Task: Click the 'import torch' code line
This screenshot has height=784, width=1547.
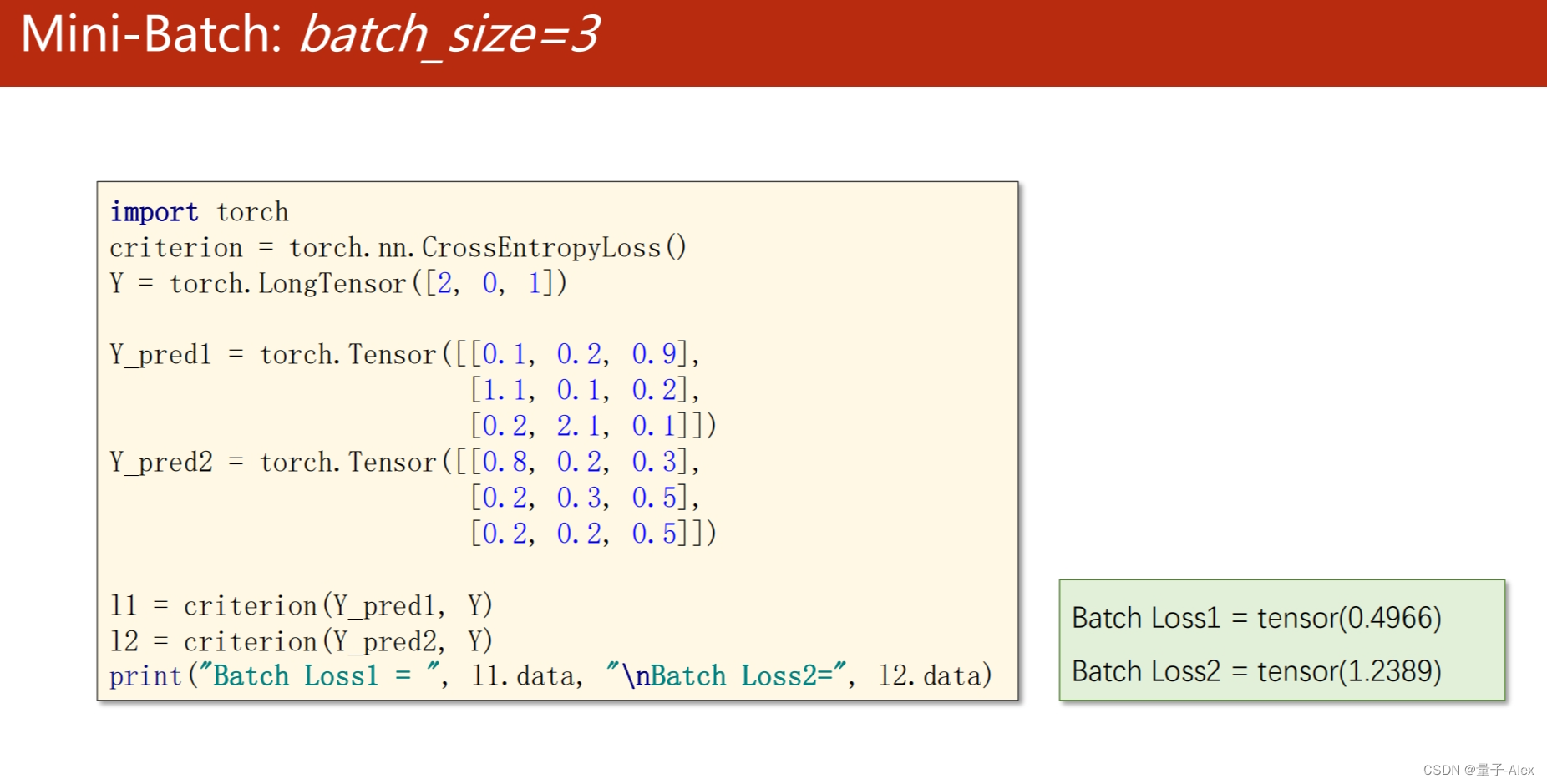Action: pyautogui.click(x=199, y=212)
